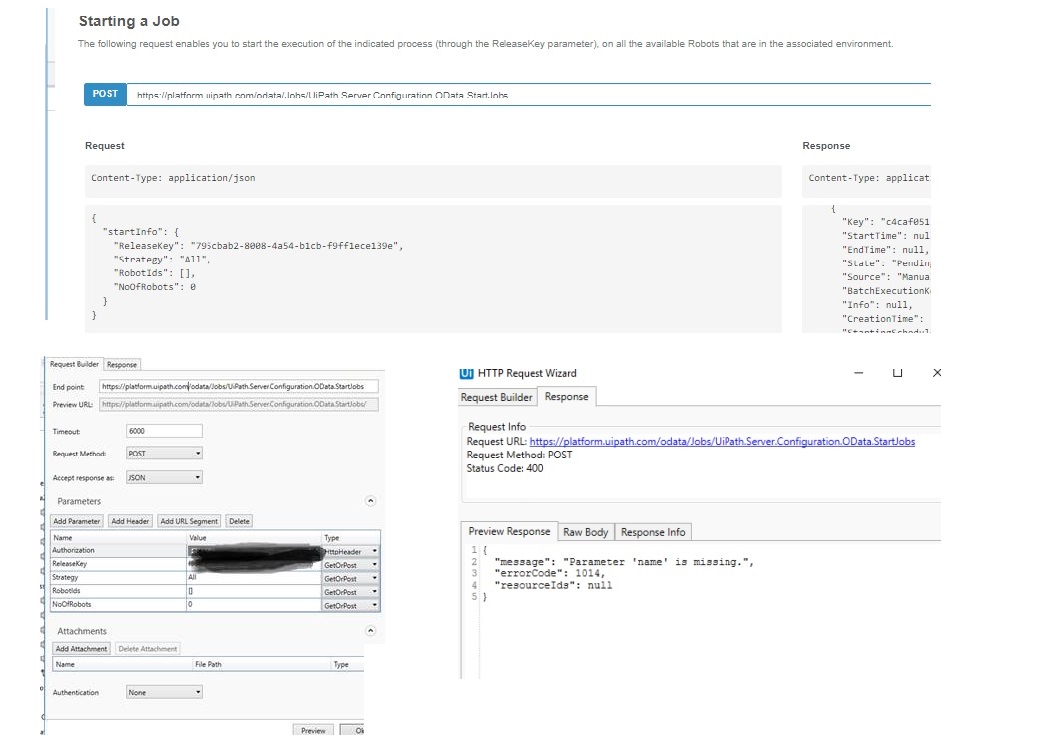Collapse the Attachments section
This screenshot has height=744, width=1040.
coord(371,631)
